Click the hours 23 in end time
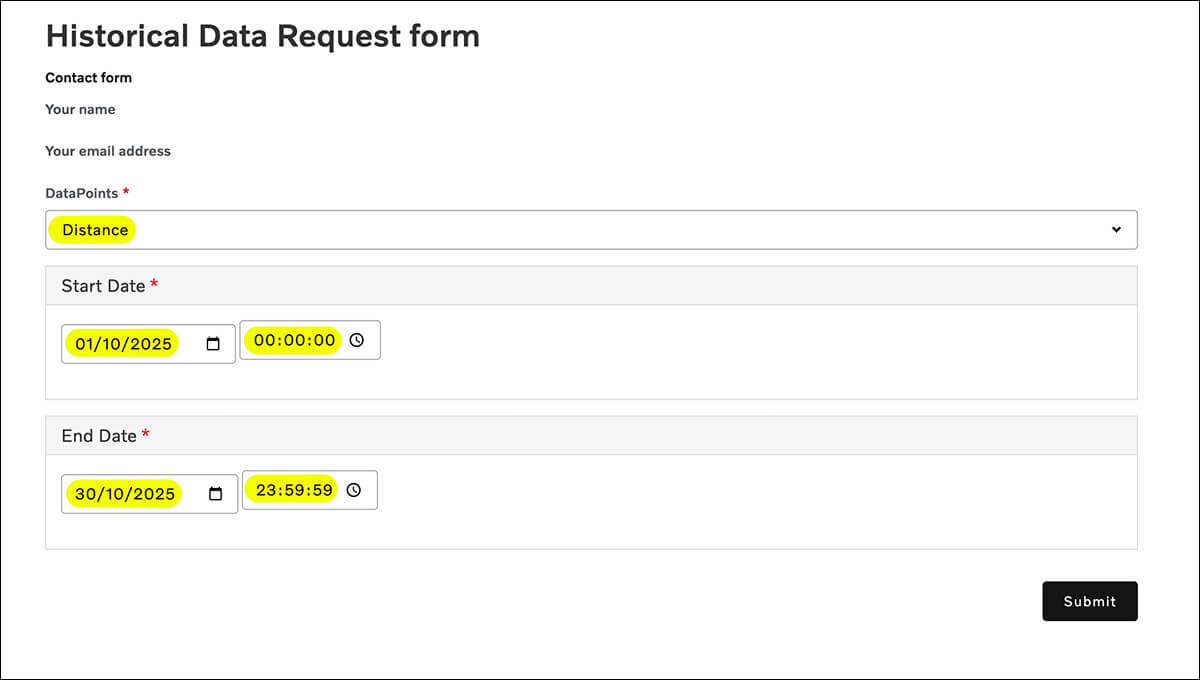 (x=265, y=490)
